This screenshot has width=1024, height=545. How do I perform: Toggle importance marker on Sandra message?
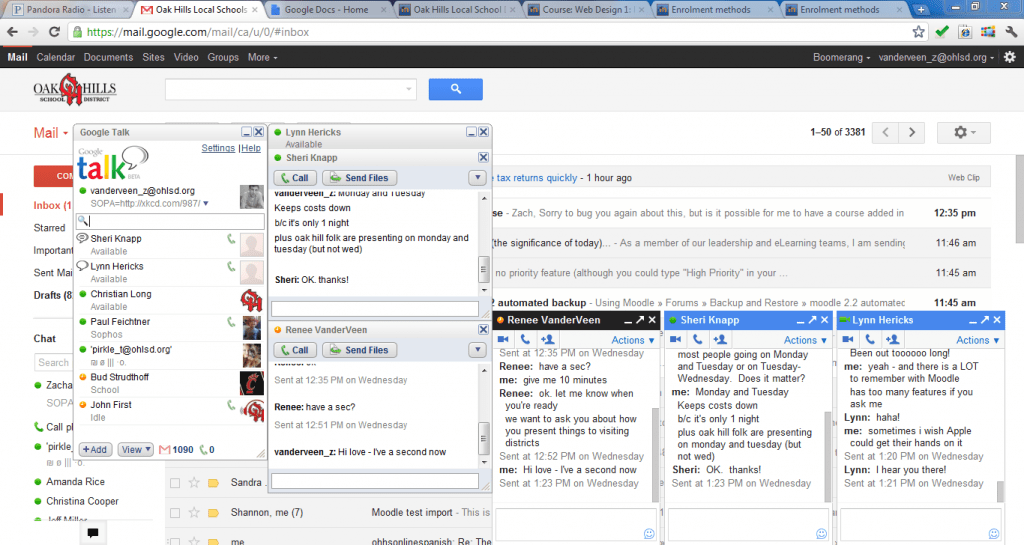(213, 483)
